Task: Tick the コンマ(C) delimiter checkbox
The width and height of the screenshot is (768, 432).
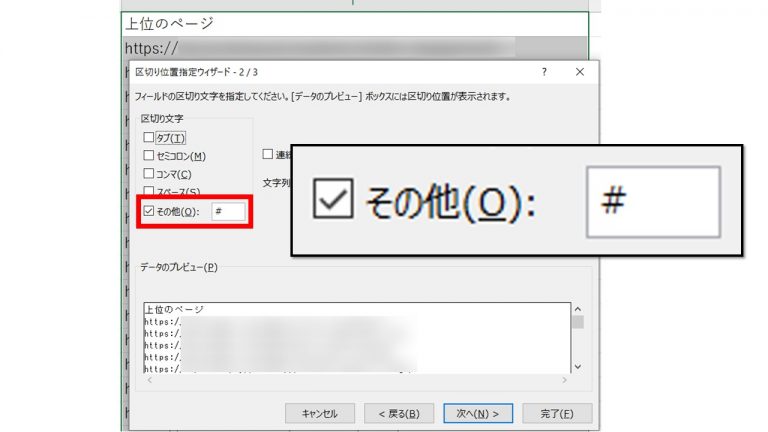Action: [149, 174]
